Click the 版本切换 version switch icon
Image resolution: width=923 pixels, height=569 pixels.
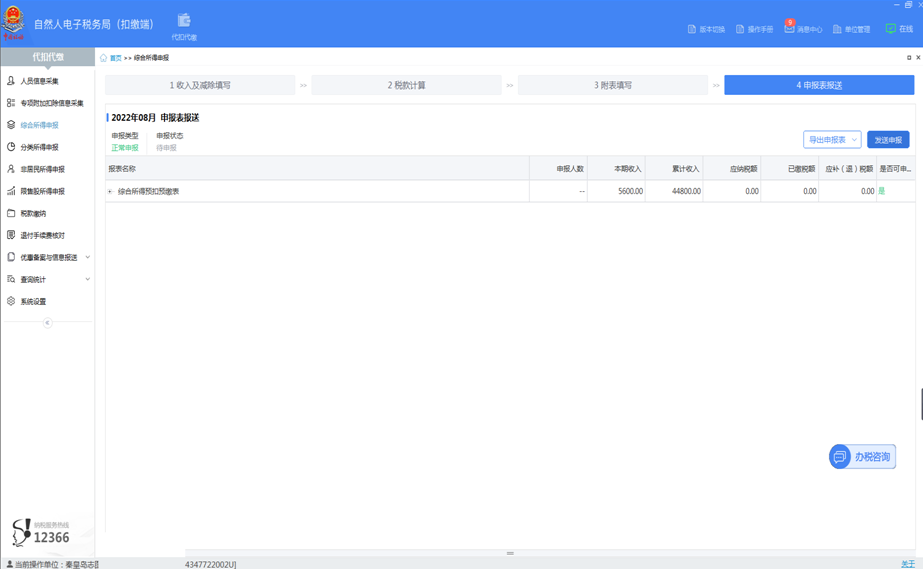(692, 29)
